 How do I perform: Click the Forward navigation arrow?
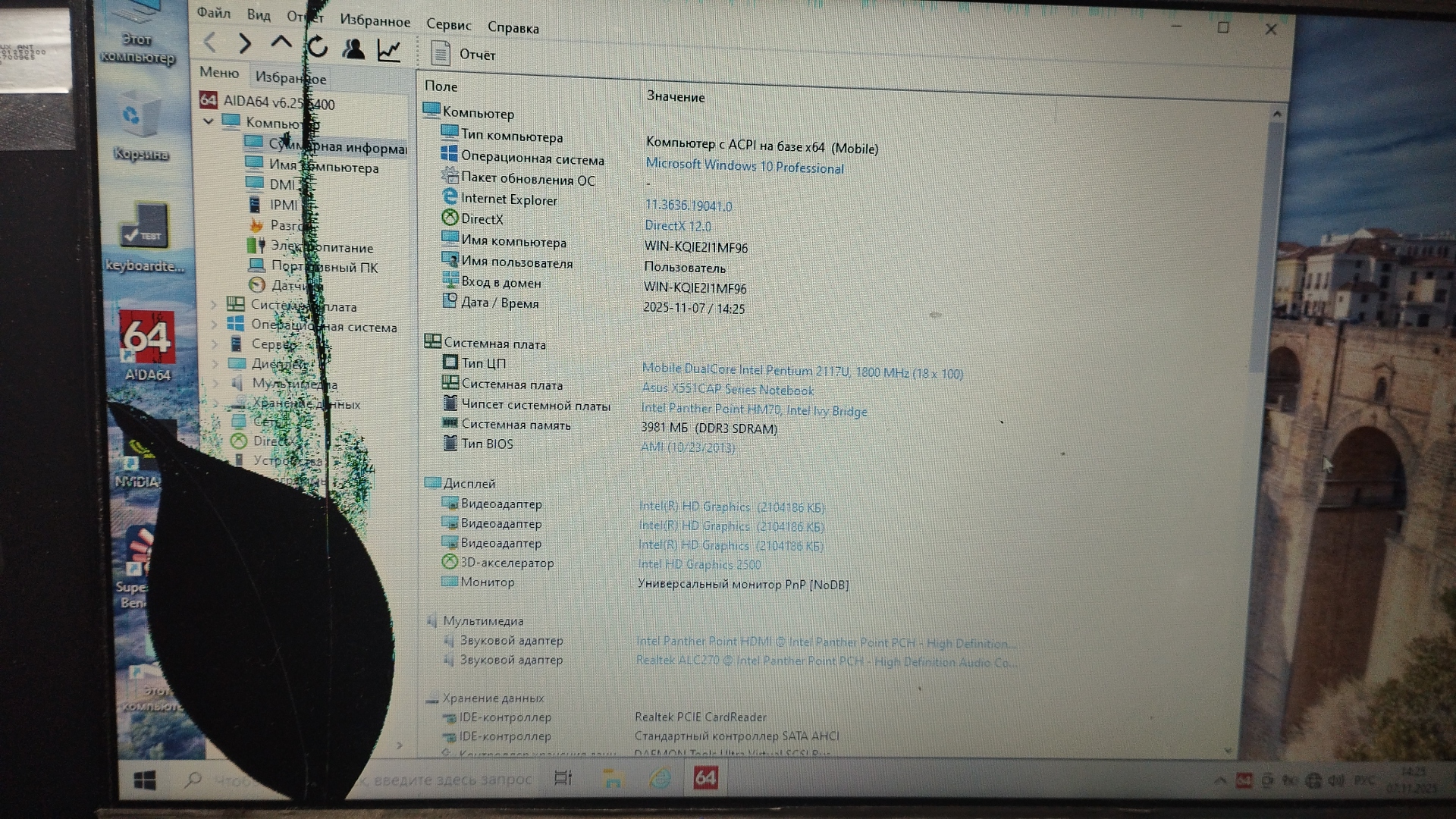click(x=245, y=43)
